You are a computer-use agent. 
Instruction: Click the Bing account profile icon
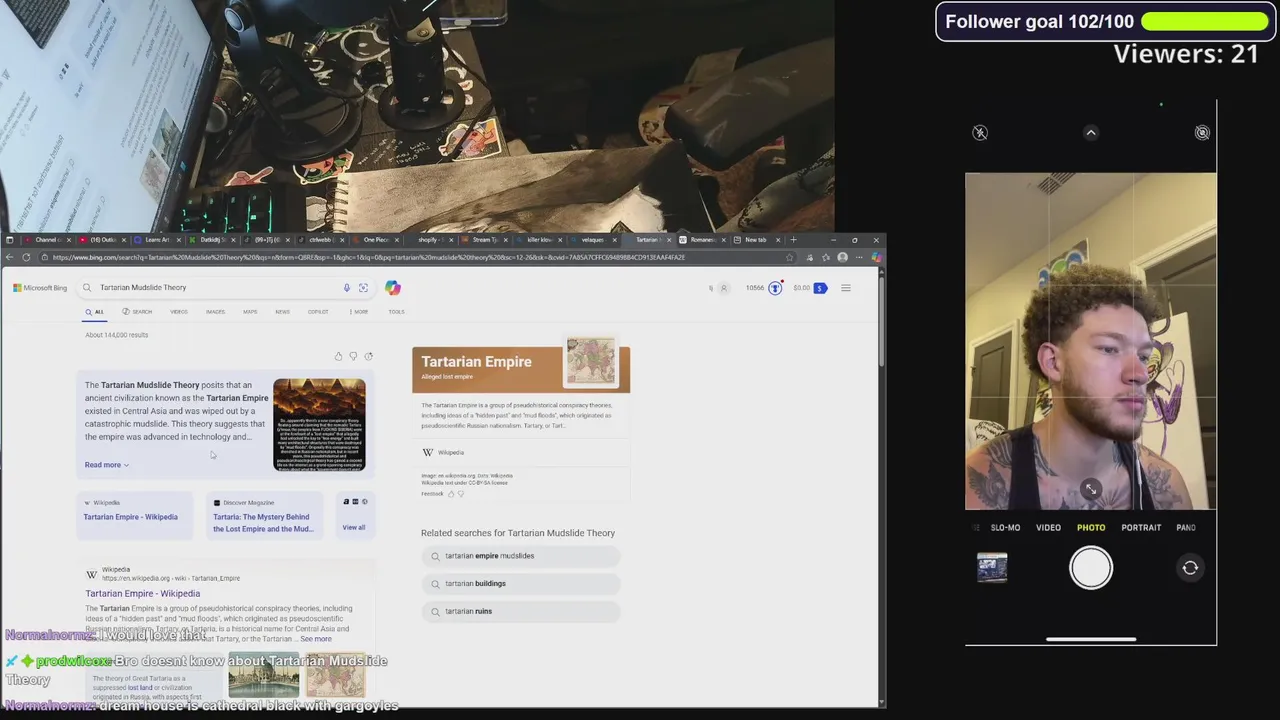click(724, 288)
